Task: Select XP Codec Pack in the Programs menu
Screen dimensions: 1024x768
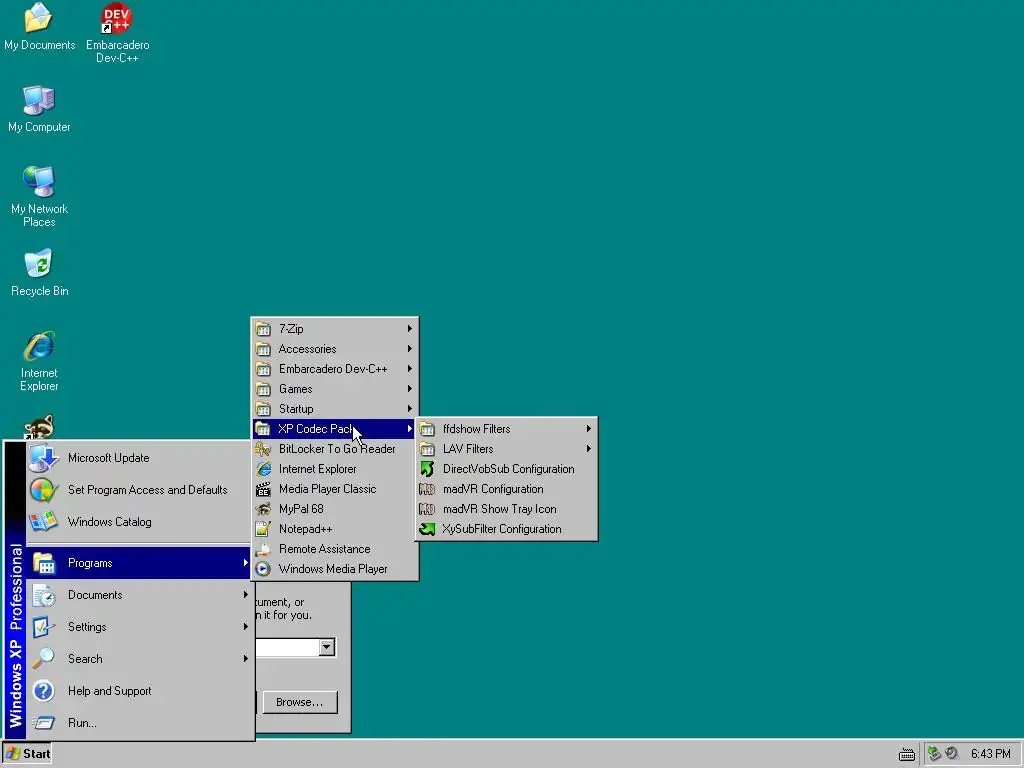Action: coord(334,429)
